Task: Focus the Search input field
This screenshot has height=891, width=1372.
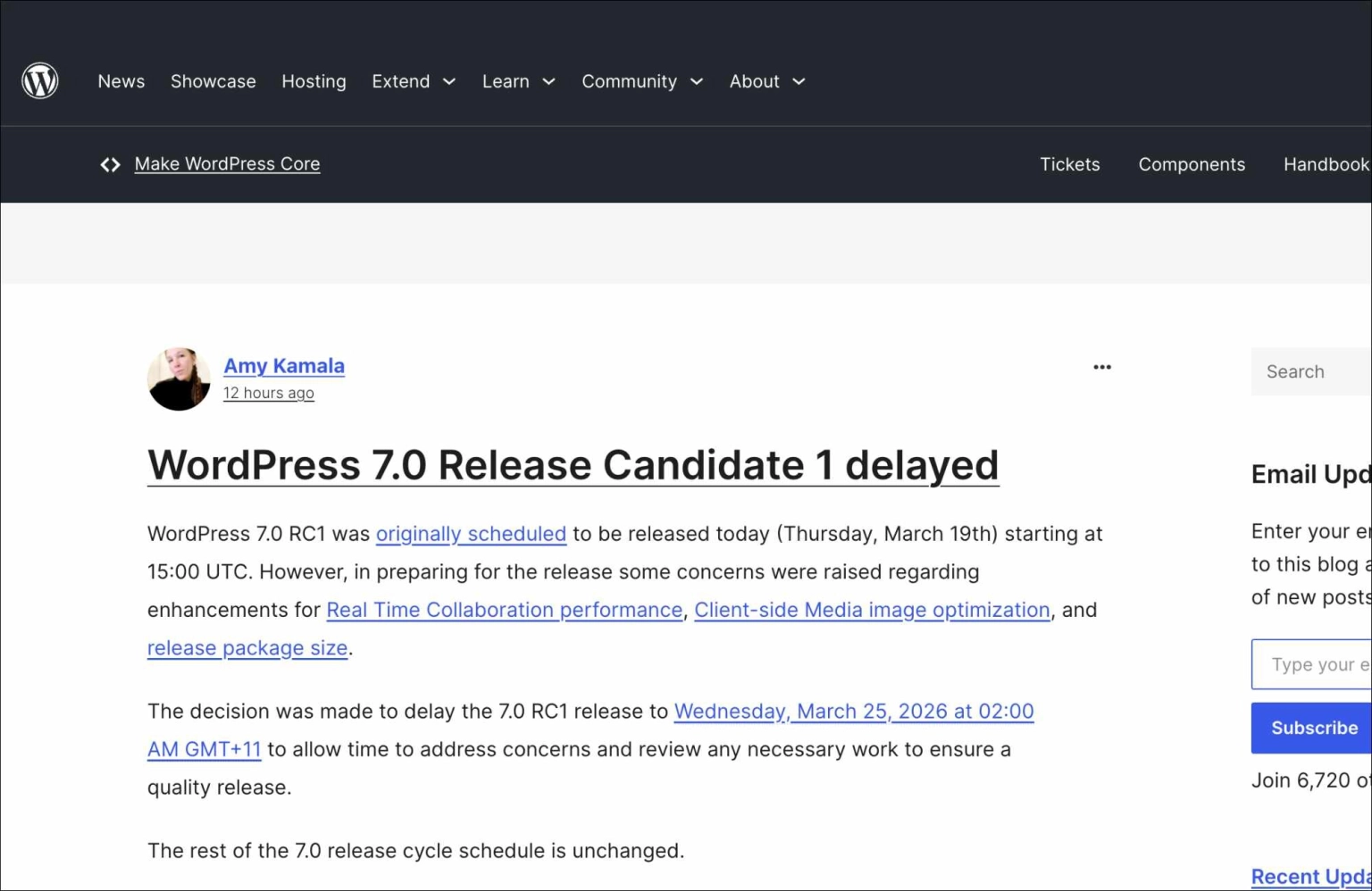Action: pyautogui.click(x=1311, y=371)
